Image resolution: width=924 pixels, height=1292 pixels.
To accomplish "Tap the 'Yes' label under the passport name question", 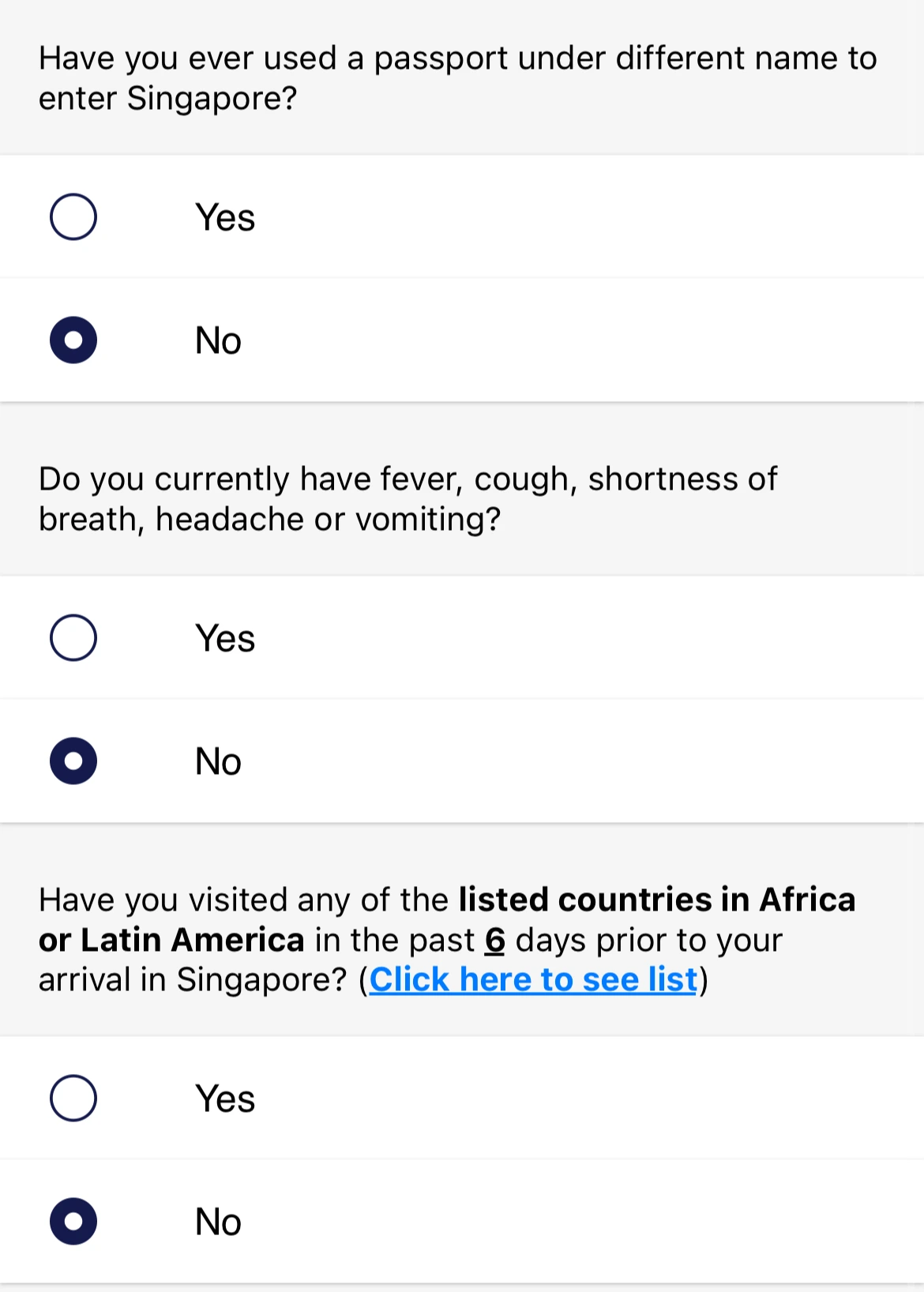I will click(x=225, y=217).
